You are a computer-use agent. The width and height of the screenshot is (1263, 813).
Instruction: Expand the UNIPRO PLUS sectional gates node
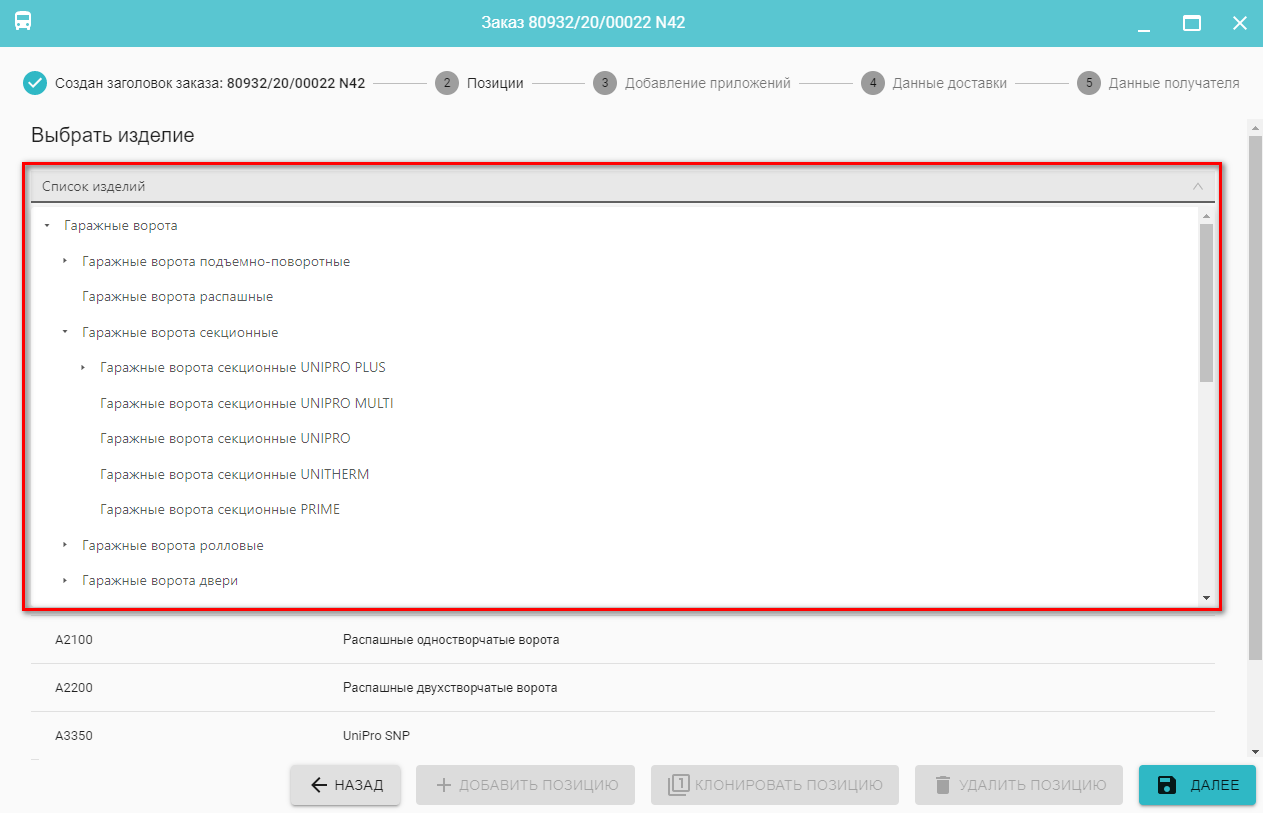click(83, 368)
